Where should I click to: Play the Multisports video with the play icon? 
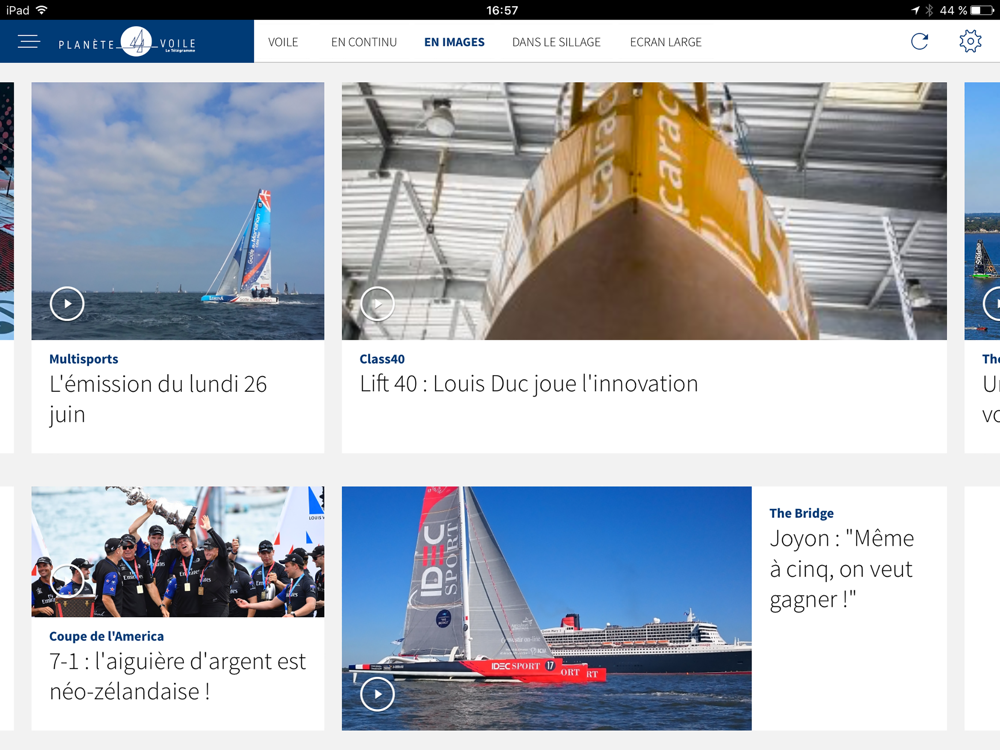[67, 304]
